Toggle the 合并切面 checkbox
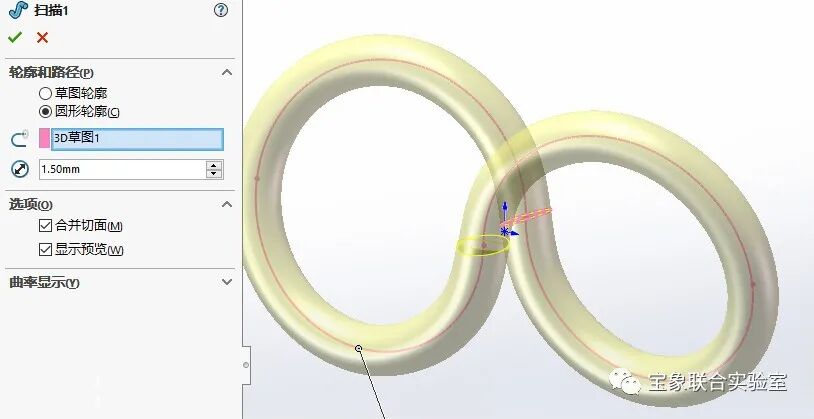The image size is (814, 419). pos(46,225)
